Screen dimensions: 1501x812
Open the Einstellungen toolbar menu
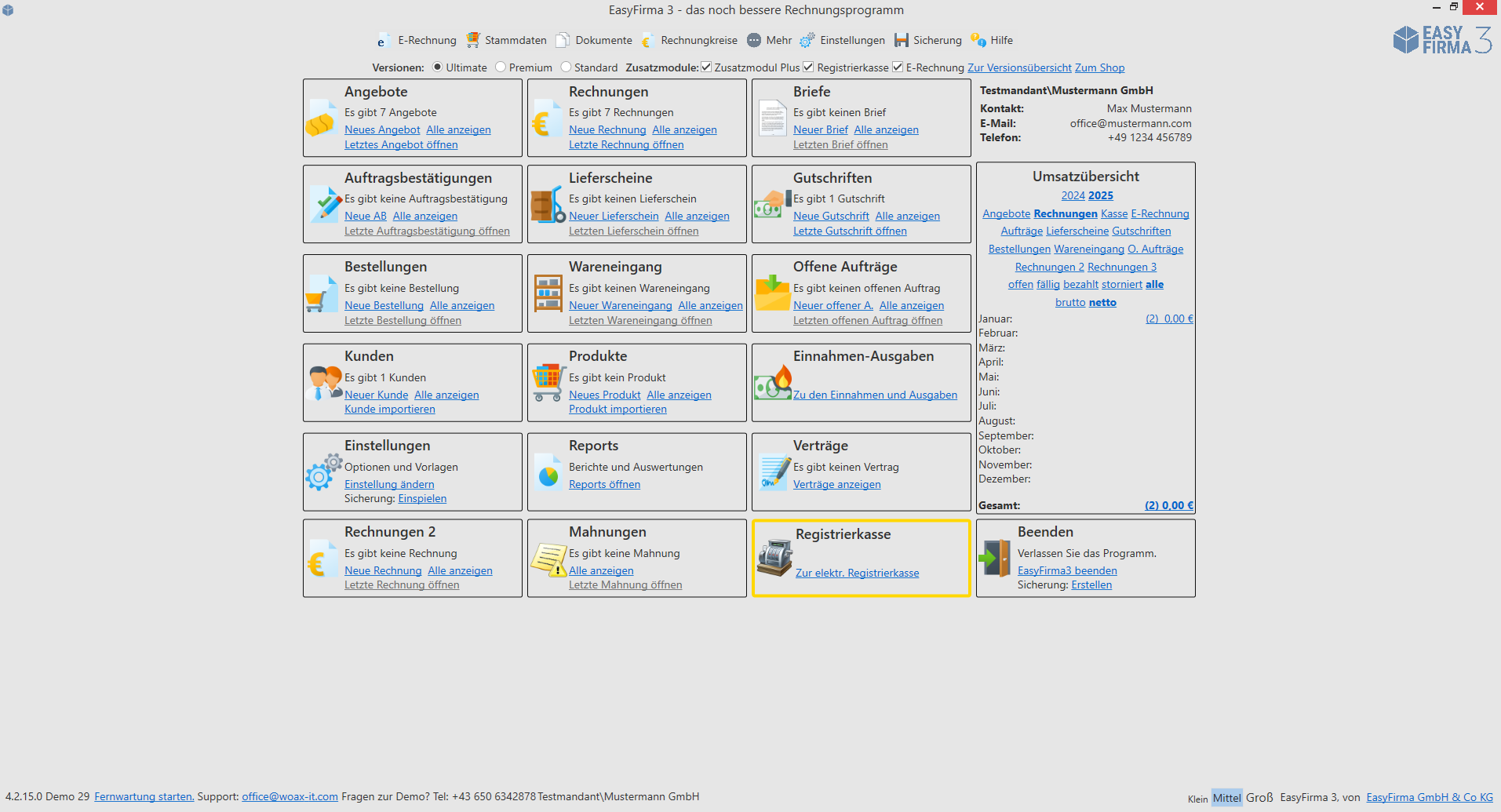[x=842, y=40]
